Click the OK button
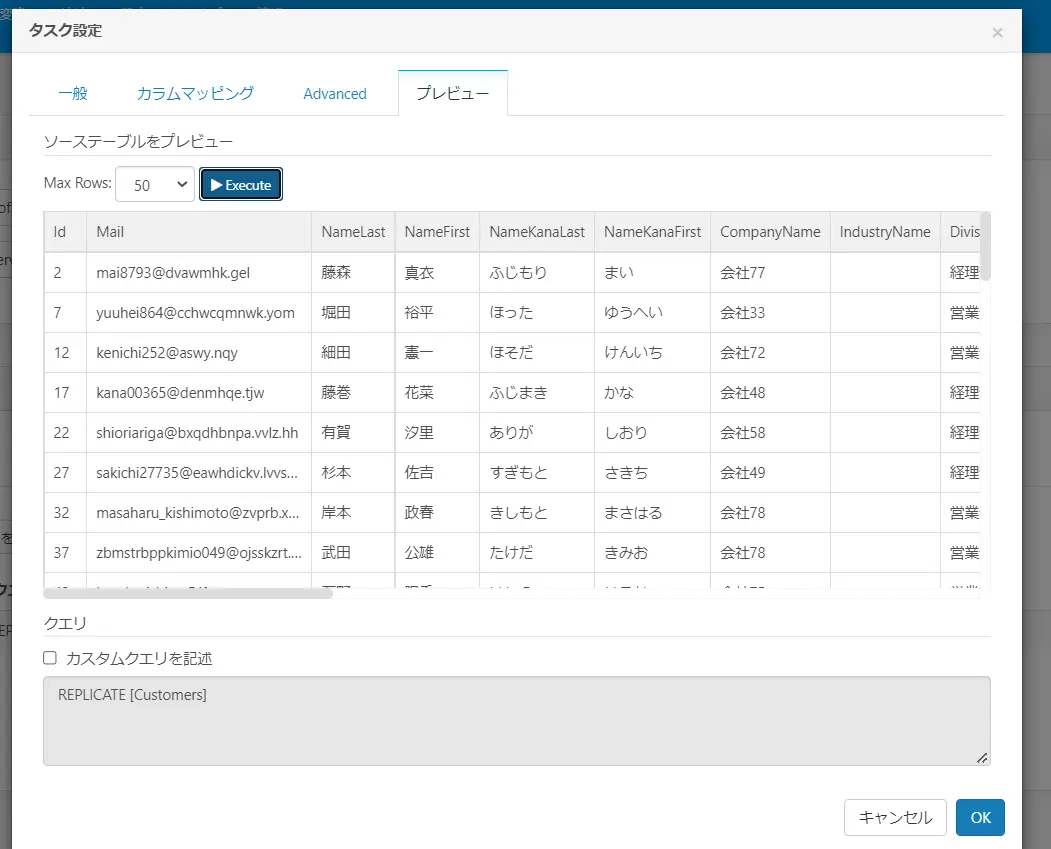 [x=980, y=817]
